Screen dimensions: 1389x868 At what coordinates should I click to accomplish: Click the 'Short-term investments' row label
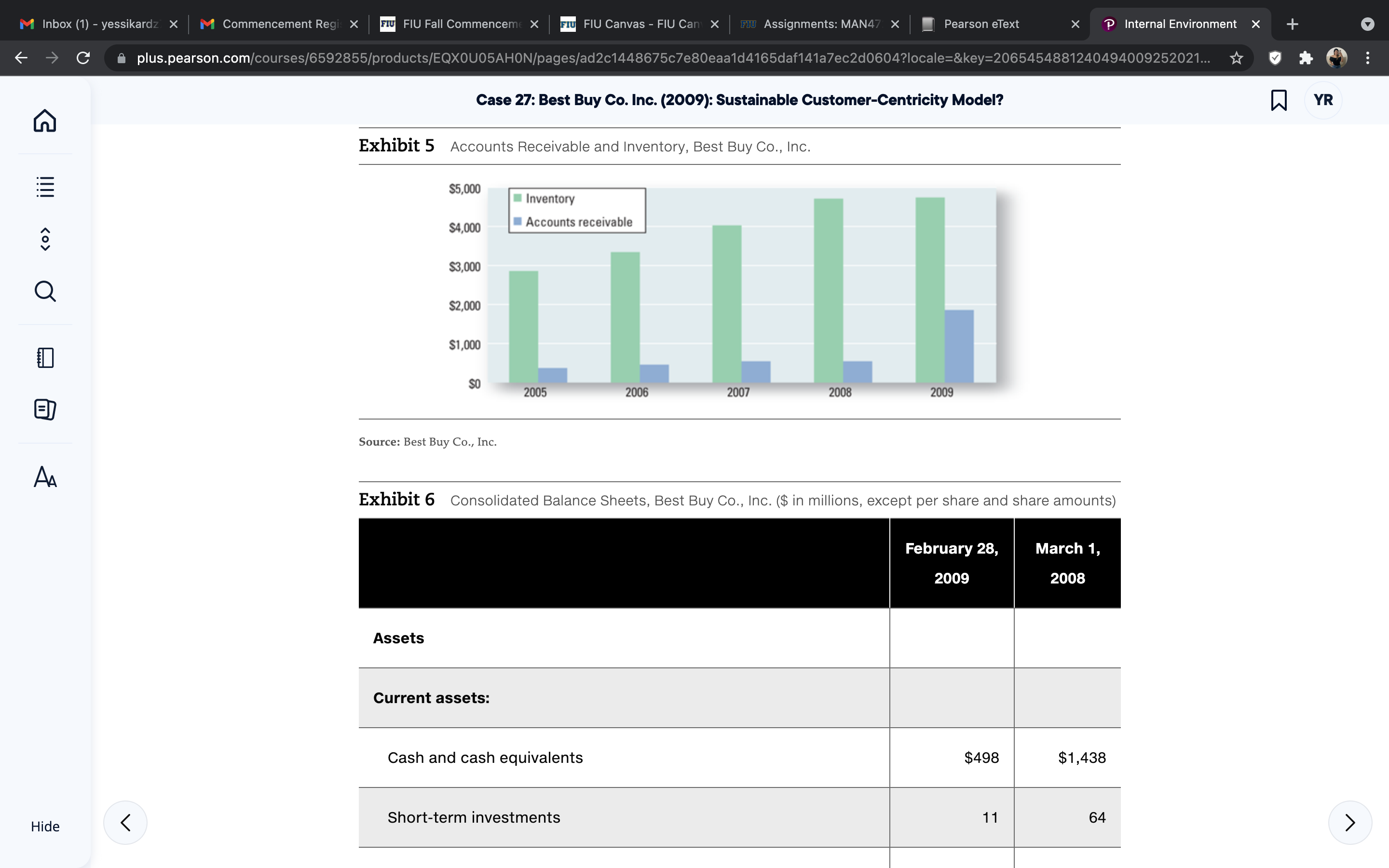click(x=474, y=817)
